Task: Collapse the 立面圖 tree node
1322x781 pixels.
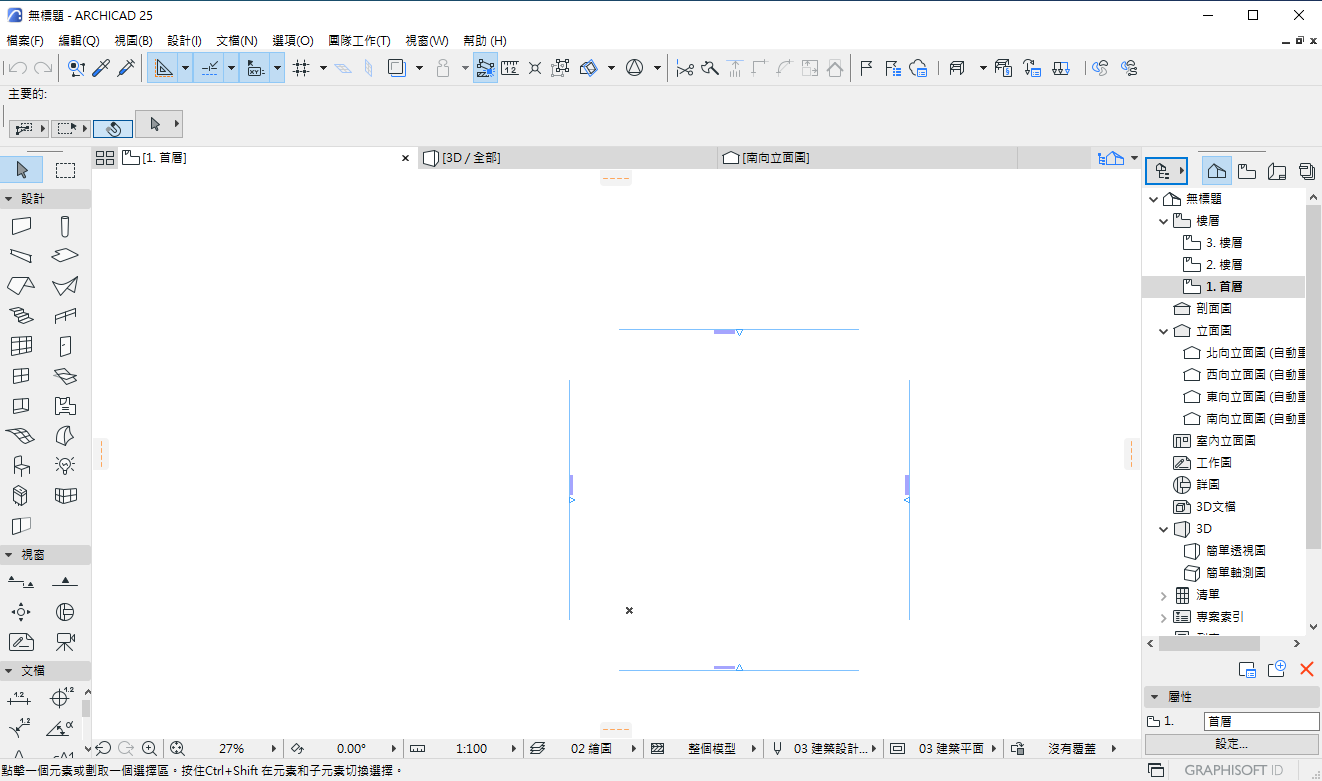Action: 1163,331
